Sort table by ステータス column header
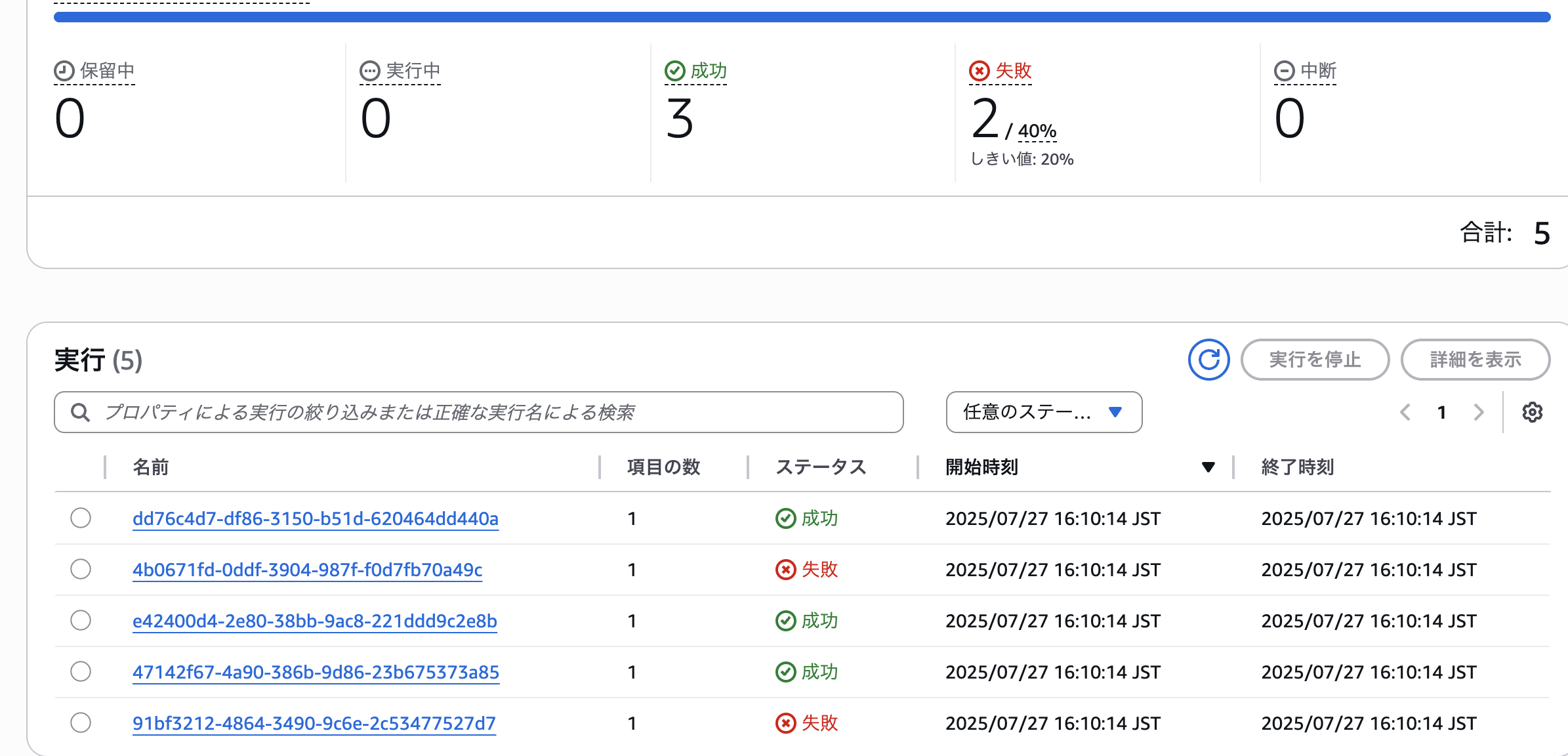The image size is (1568, 756). (821, 467)
